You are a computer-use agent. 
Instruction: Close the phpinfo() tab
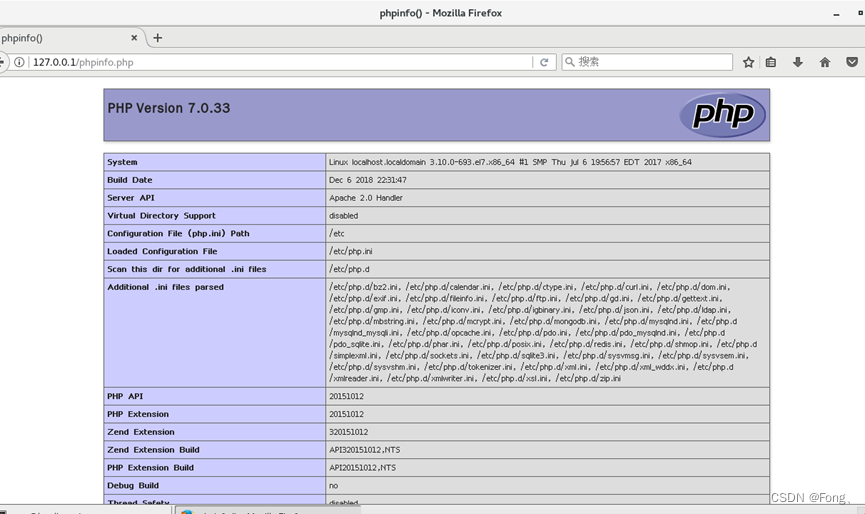(134, 38)
